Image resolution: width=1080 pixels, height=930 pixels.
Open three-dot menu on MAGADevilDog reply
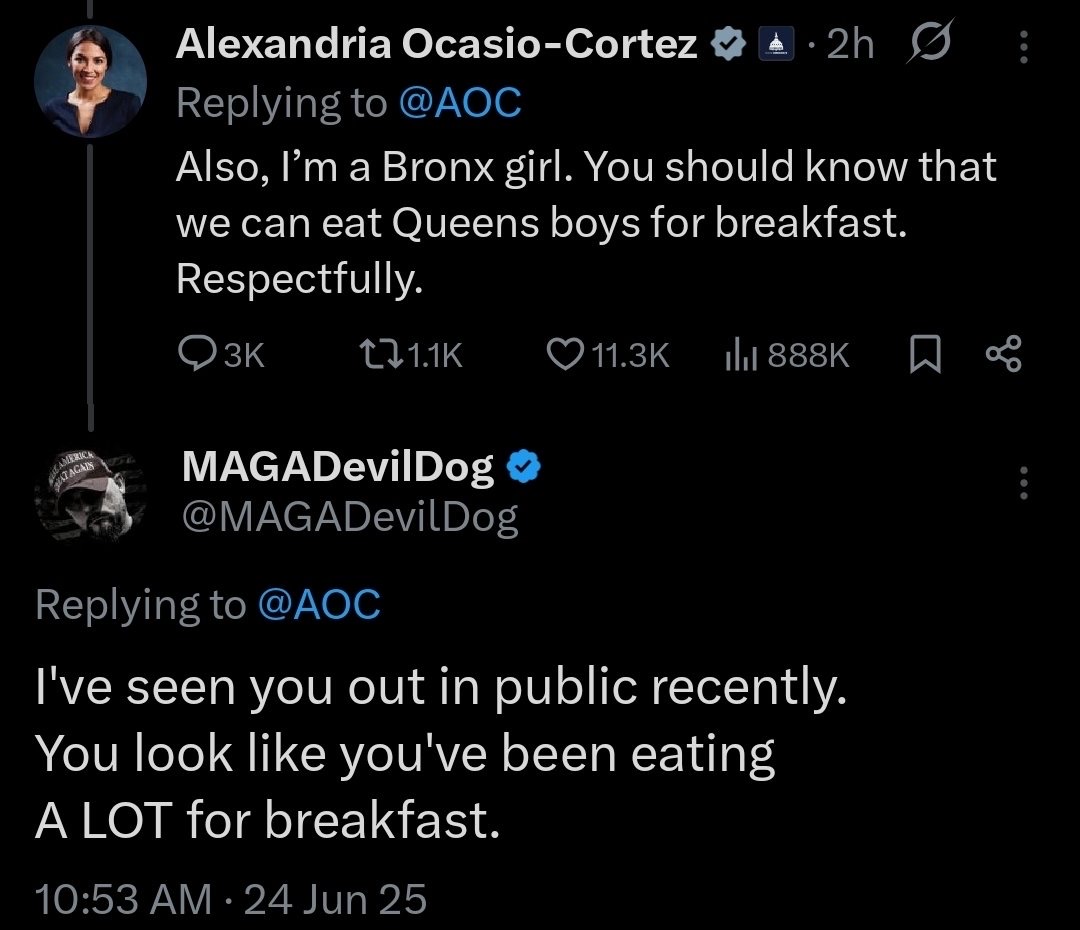[x=1024, y=482]
